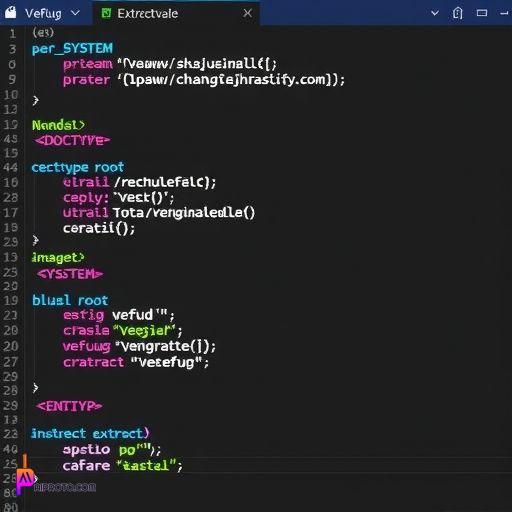Click the crasia "Veejiel" string line
This screenshot has width=512, height=512.
pyautogui.click(x=123, y=331)
